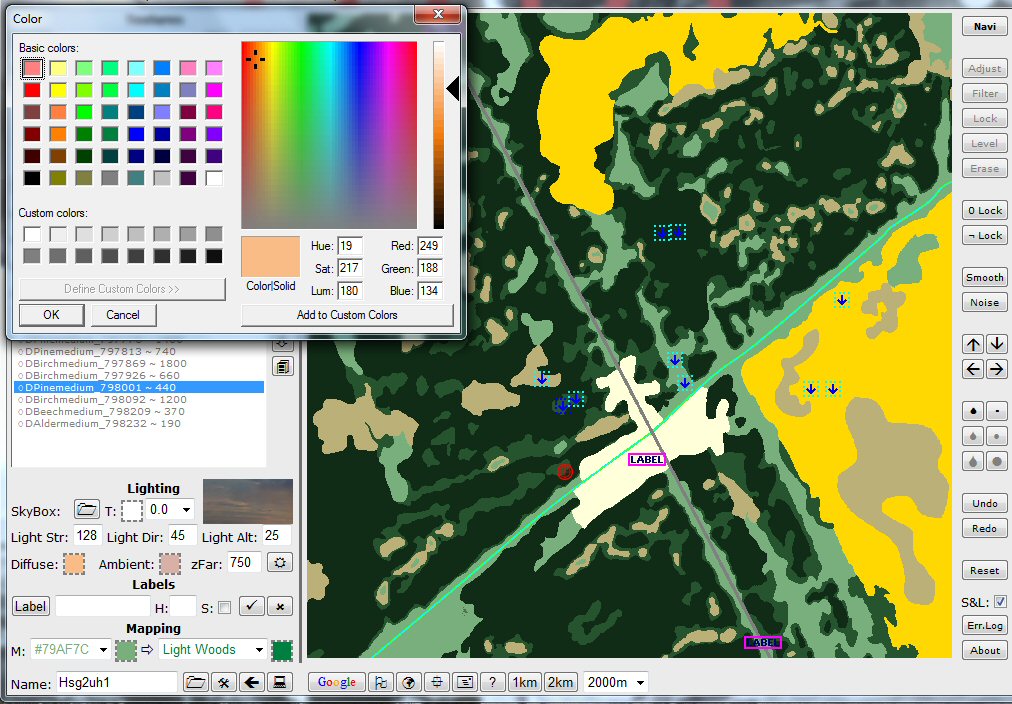This screenshot has width=1012, height=704.
Task: Click the Hue input field
Action: [350, 246]
